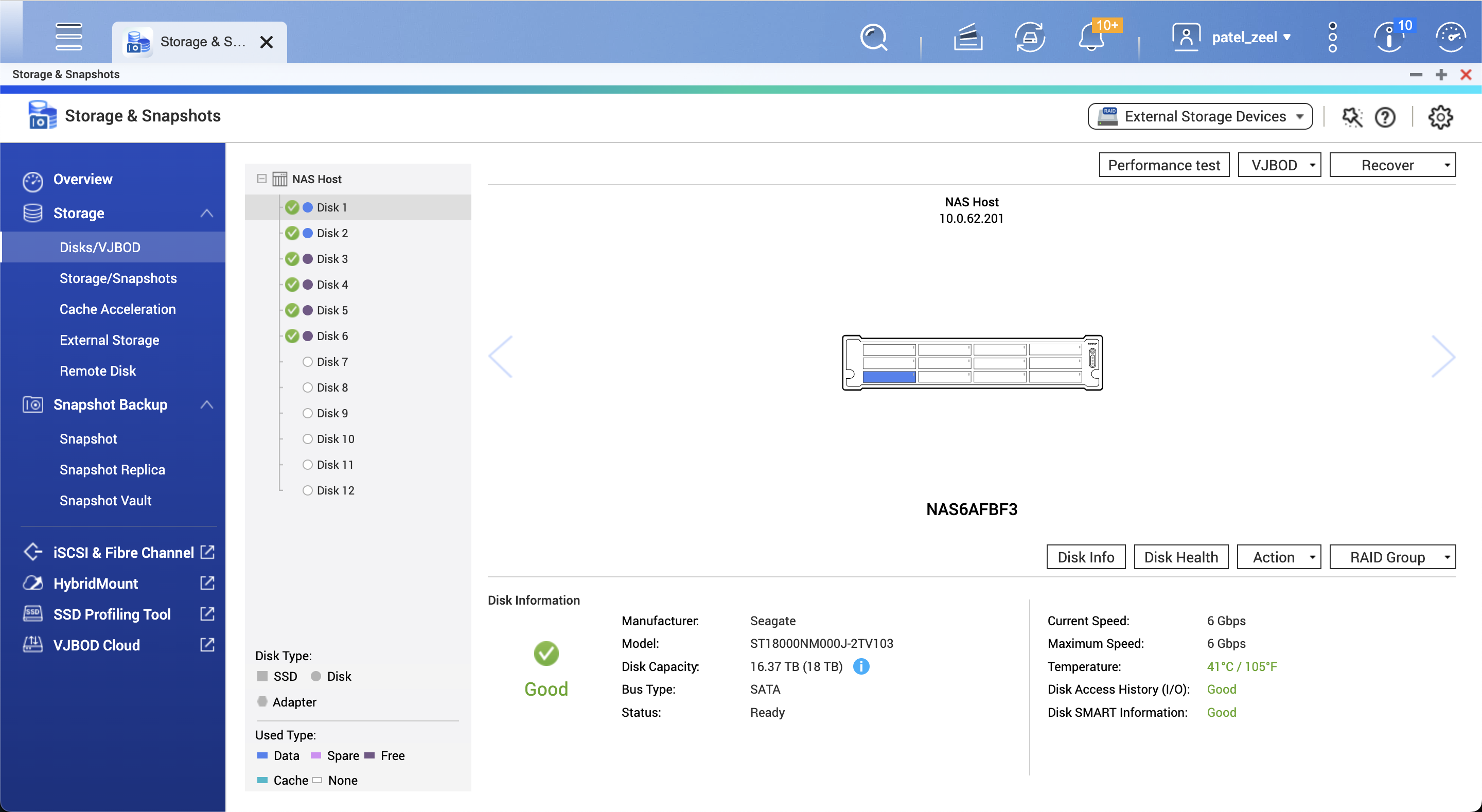Click the Performance test button
Screen dimensions: 1482x812
pyautogui.click(x=1164, y=165)
